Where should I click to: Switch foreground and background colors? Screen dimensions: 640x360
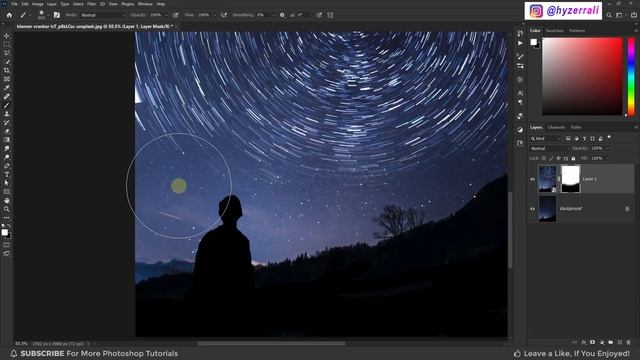click(x=9, y=226)
